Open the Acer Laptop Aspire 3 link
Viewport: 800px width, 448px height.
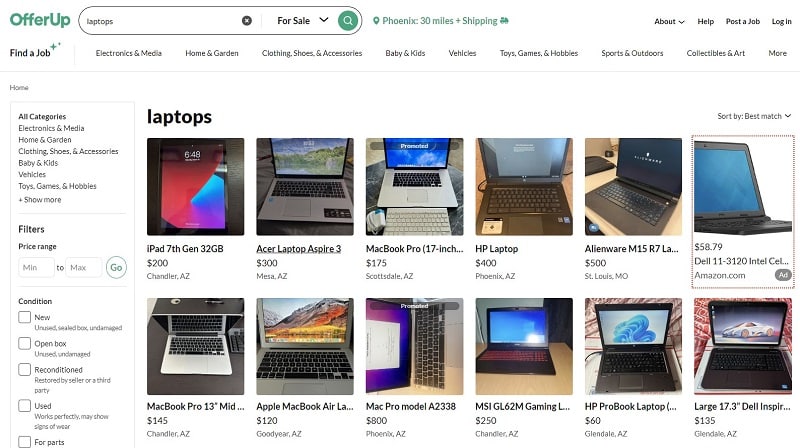(x=298, y=249)
